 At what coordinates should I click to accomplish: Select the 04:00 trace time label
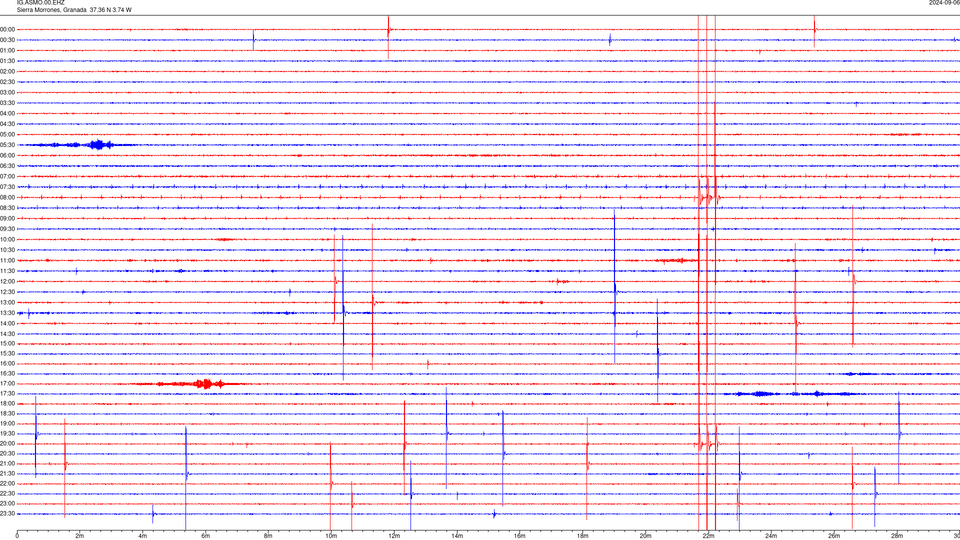point(8,113)
